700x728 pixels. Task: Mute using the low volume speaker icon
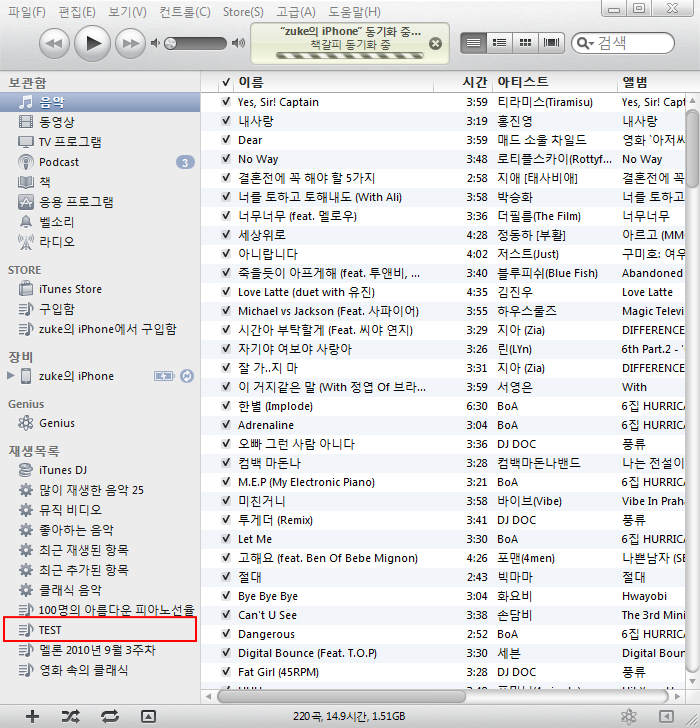point(155,43)
